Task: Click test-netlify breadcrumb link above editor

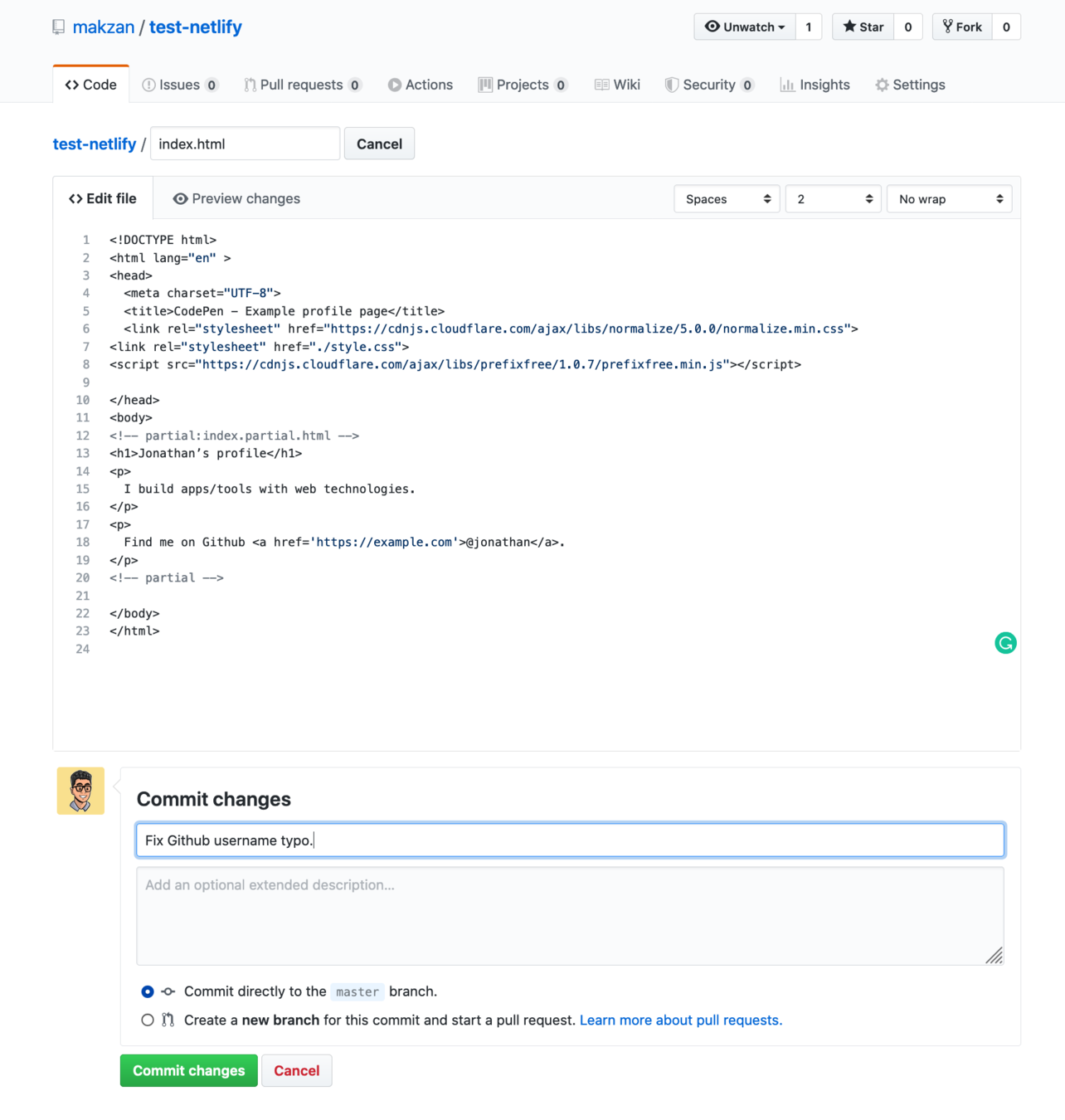Action: tap(95, 144)
